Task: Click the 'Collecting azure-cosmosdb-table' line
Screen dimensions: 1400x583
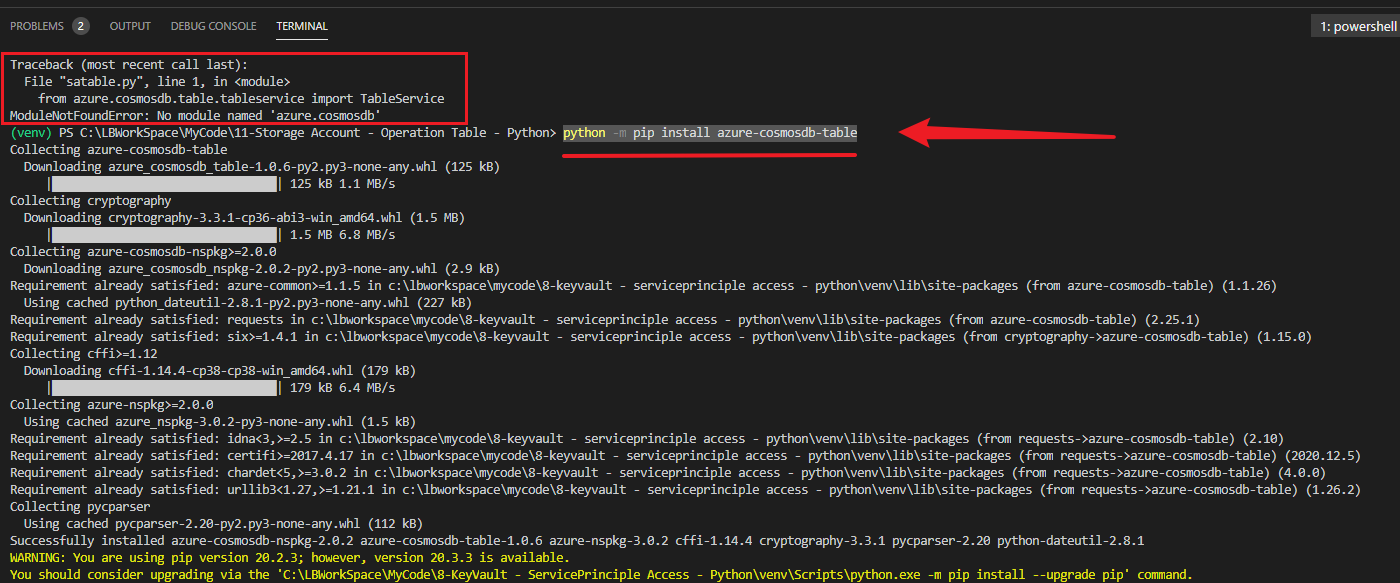Action: (118, 150)
